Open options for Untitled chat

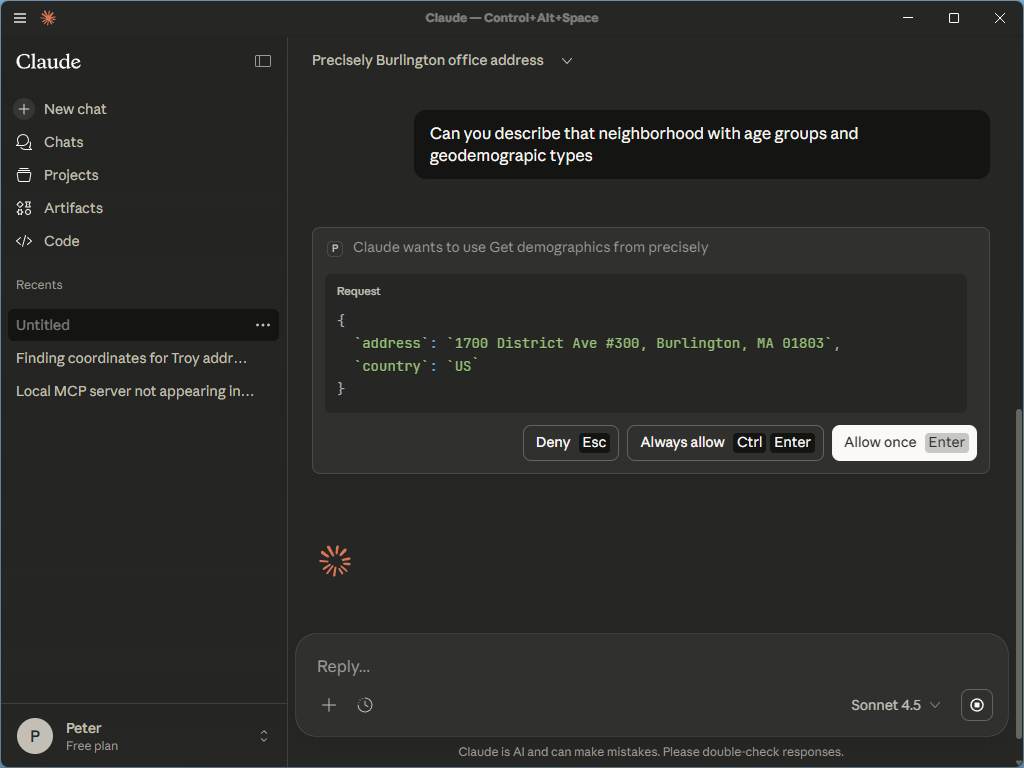[263, 325]
